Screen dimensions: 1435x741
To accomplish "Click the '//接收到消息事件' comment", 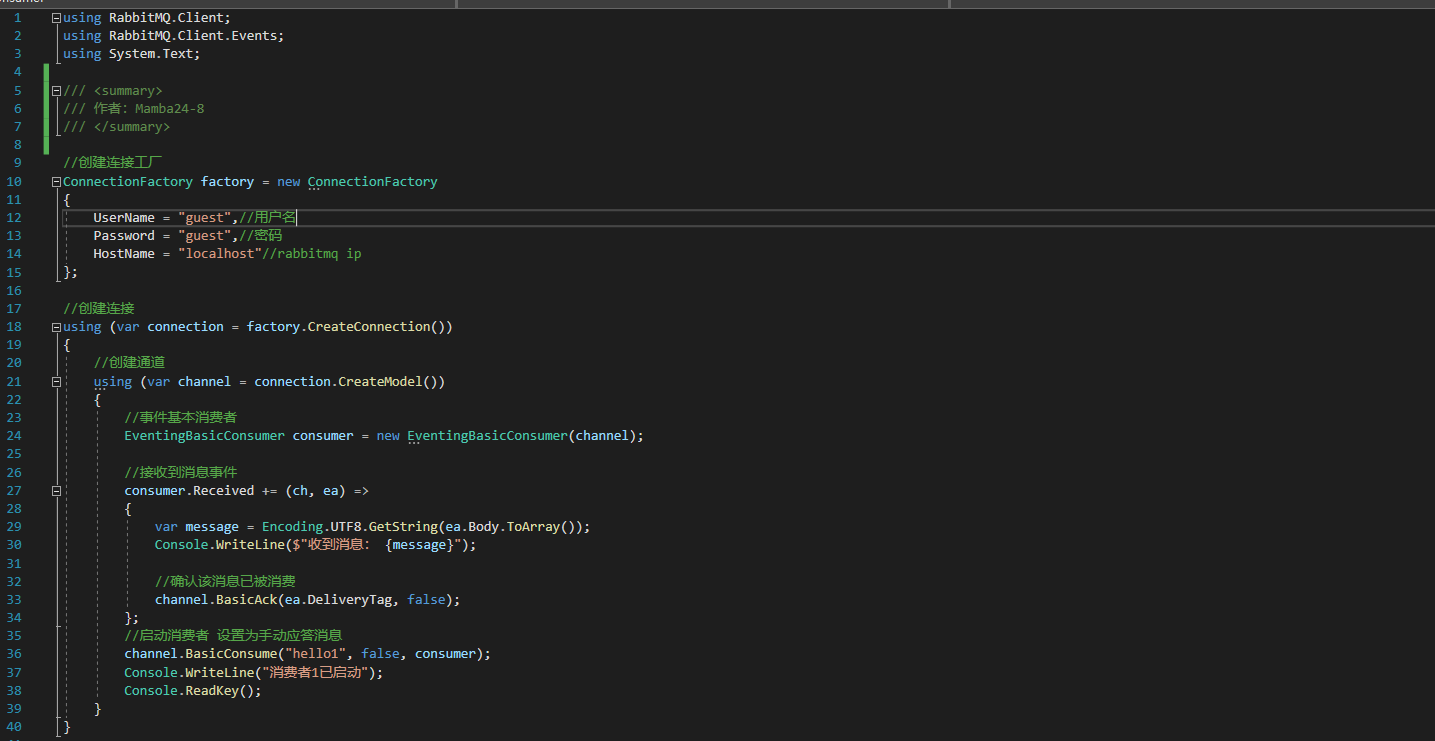I will click(181, 472).
